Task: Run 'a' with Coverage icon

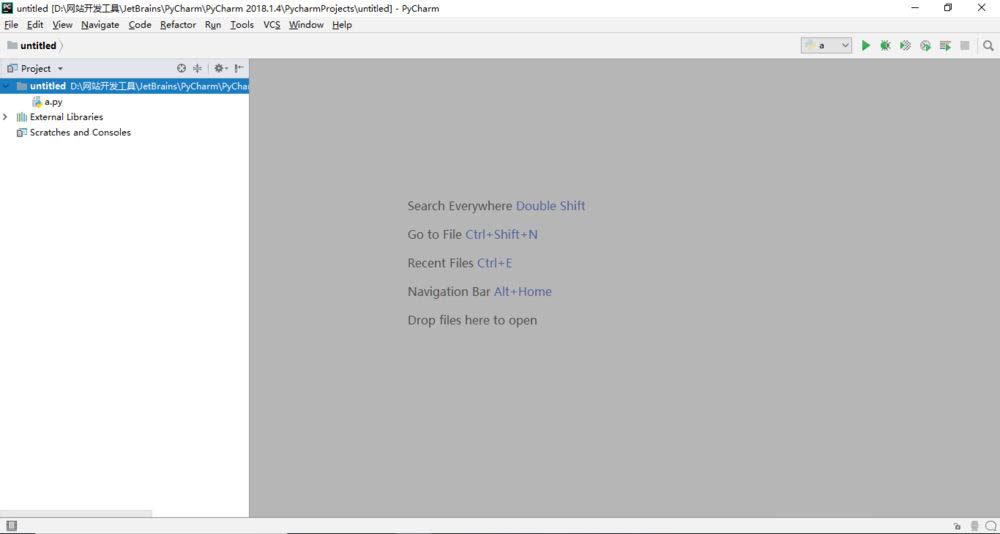Action: [905, 46]
